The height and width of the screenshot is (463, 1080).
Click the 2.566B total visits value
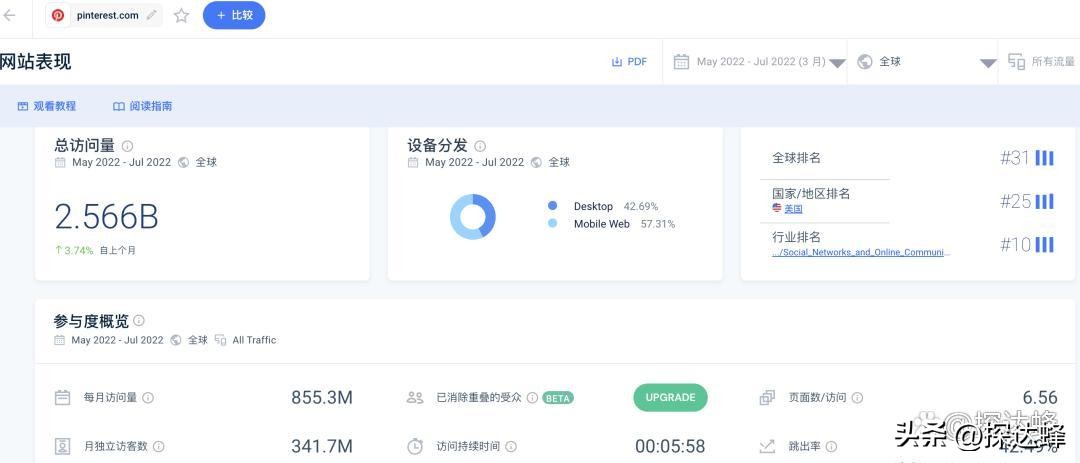click(x=107, y=217)
